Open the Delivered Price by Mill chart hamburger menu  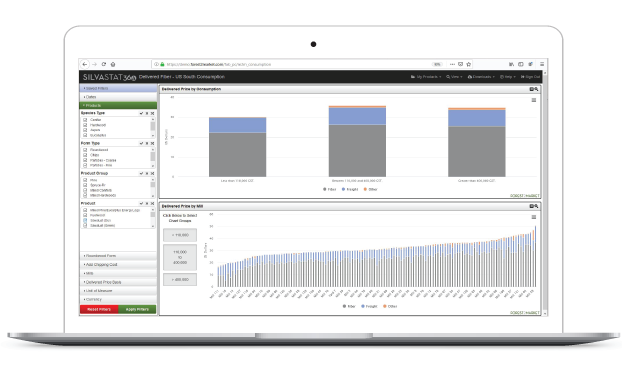pyautogui.click(x=534, y=217)
